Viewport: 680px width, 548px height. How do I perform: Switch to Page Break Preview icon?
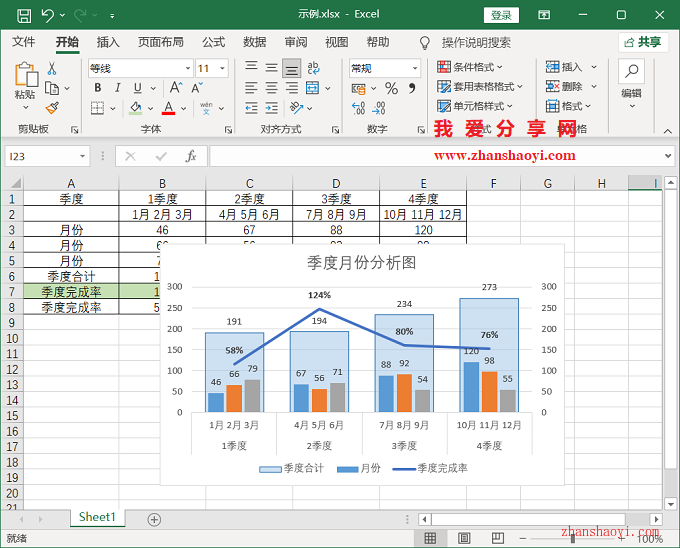tap(498, 538)
